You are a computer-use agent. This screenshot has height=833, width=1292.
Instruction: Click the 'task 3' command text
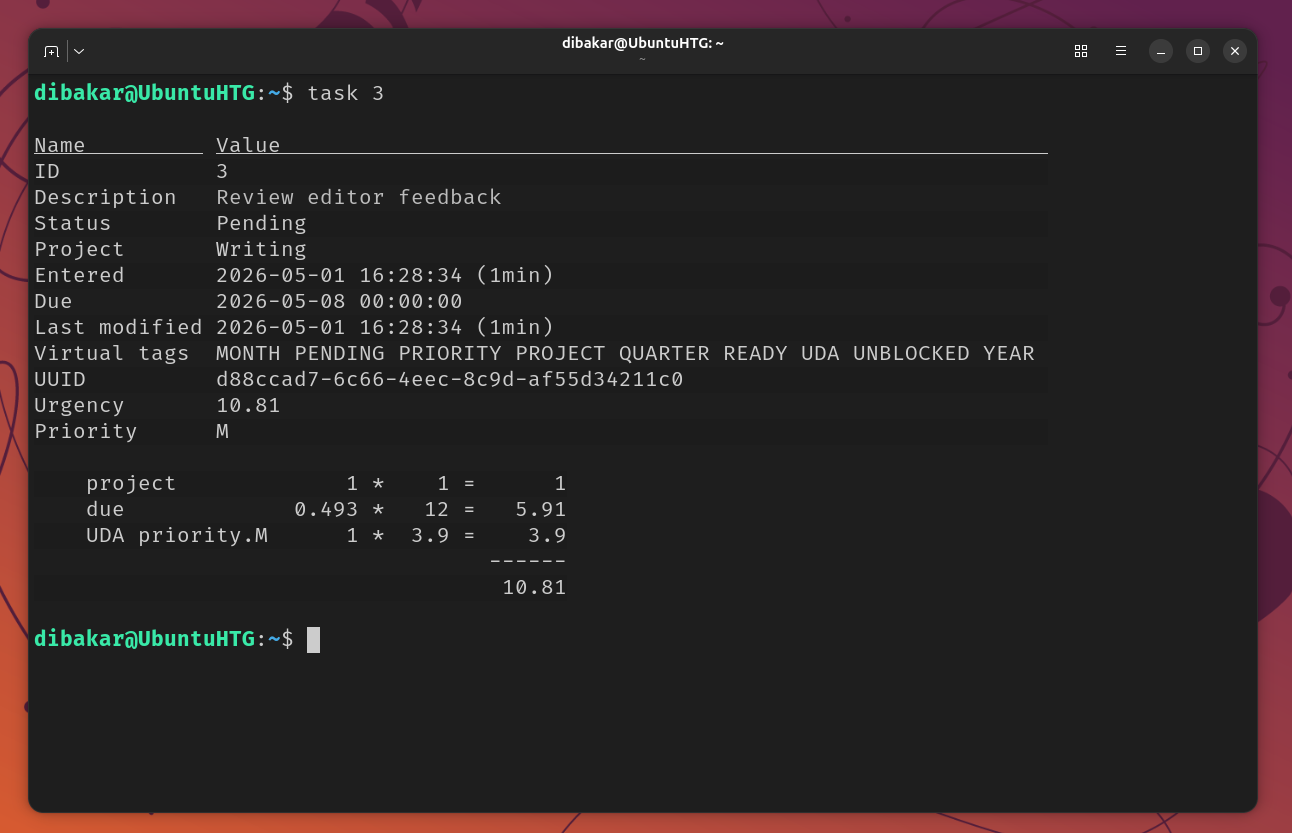tap(346, 93)
